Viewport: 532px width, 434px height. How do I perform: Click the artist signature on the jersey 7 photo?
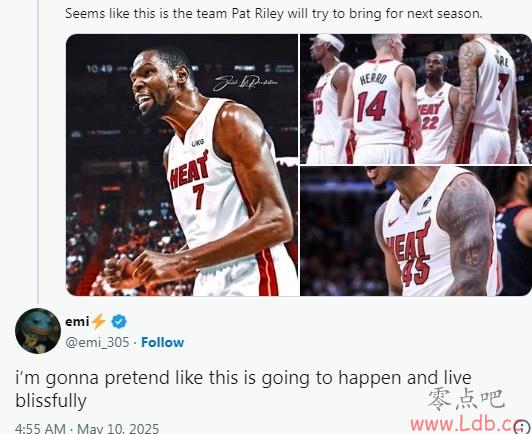(x=245, y=82)
